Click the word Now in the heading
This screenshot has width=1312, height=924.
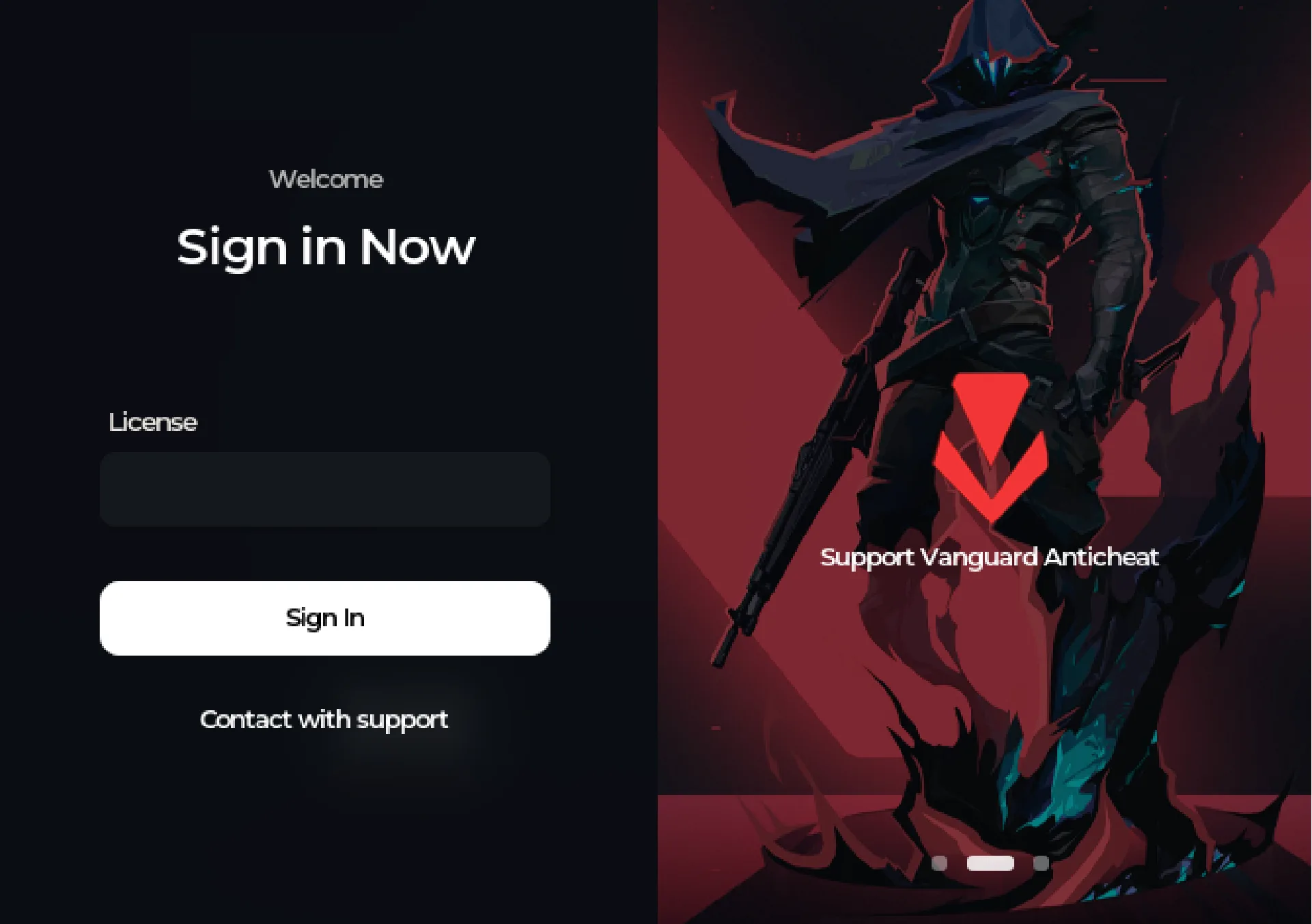[x=417, y=246]
